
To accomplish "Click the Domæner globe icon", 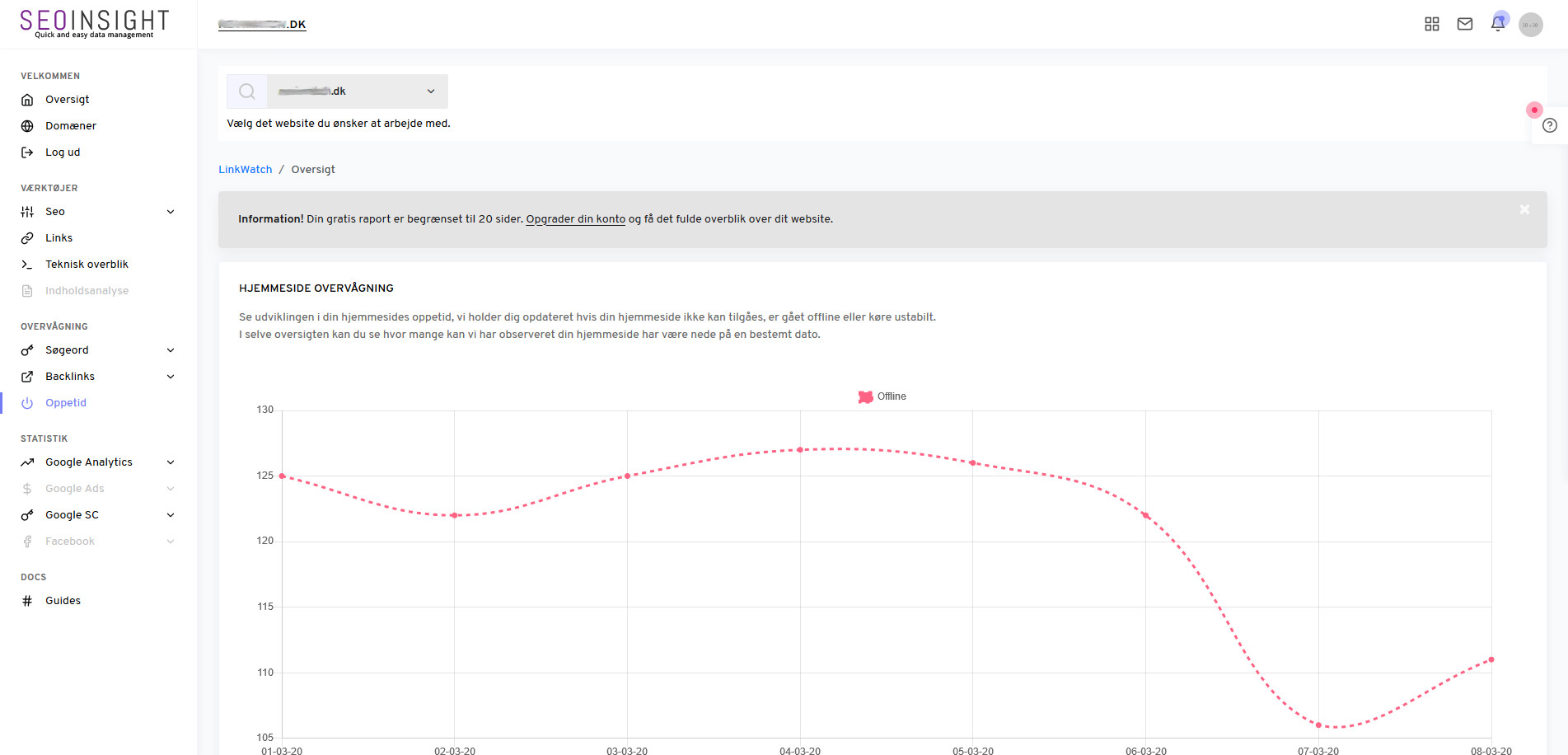I will (27, 125).
